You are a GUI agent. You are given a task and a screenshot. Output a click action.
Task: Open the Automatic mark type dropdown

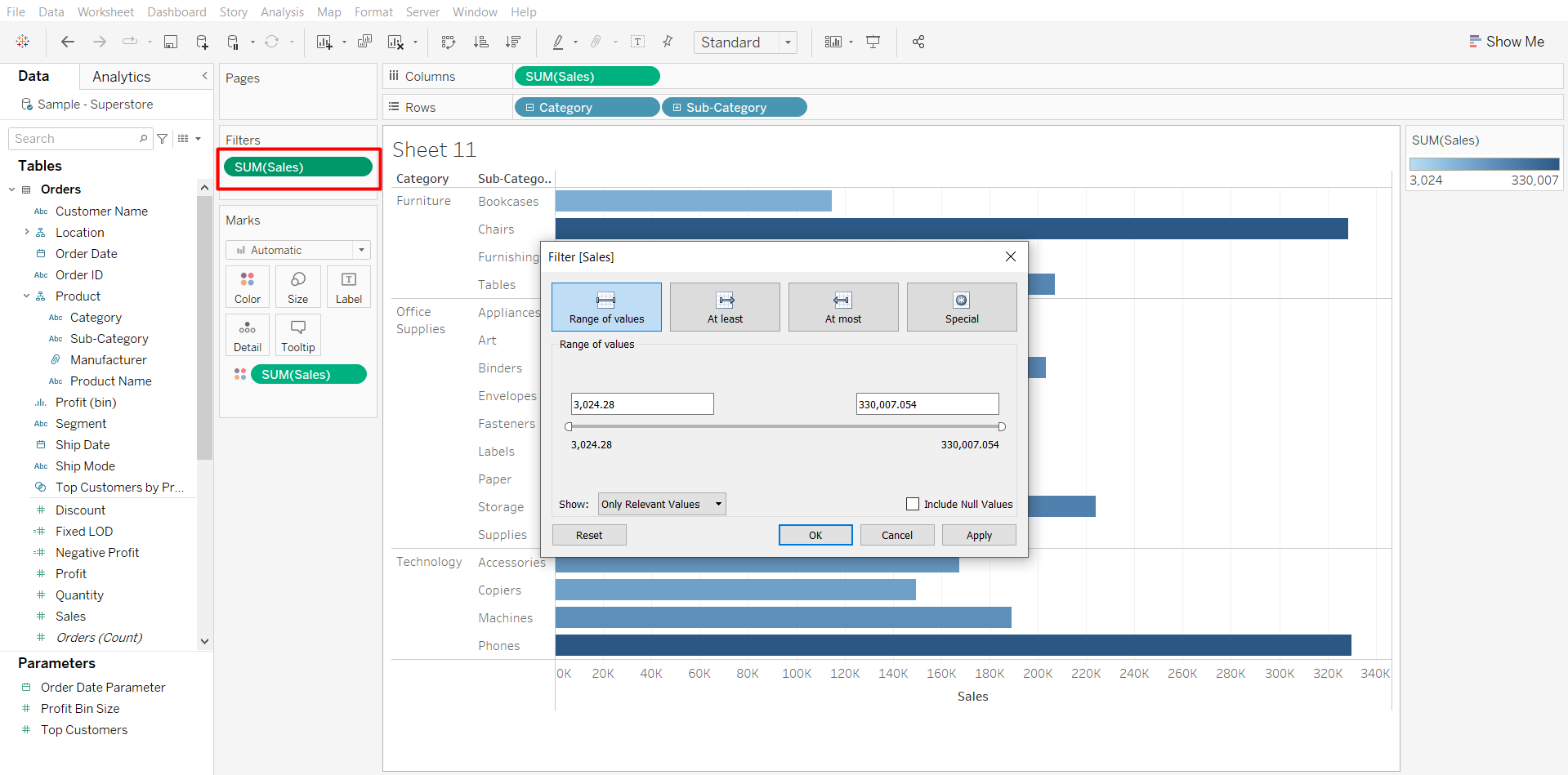tap(298, 250)
